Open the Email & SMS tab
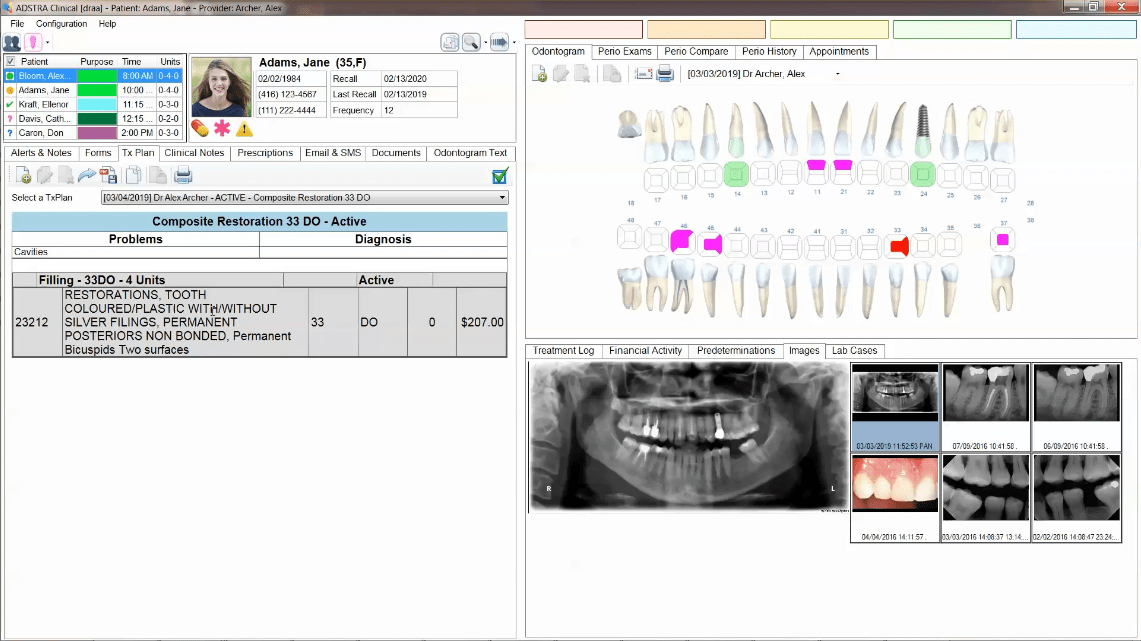Screen dimensions: 1141x641 tap(333, 153)
